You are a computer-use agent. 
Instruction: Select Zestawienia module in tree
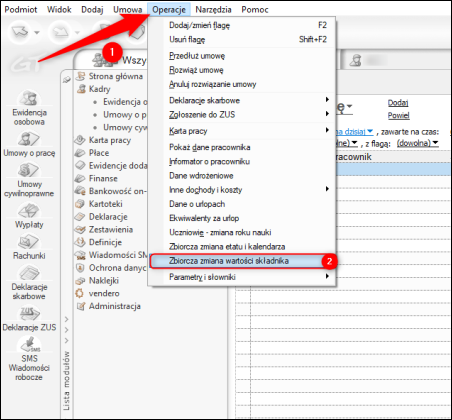111,229
